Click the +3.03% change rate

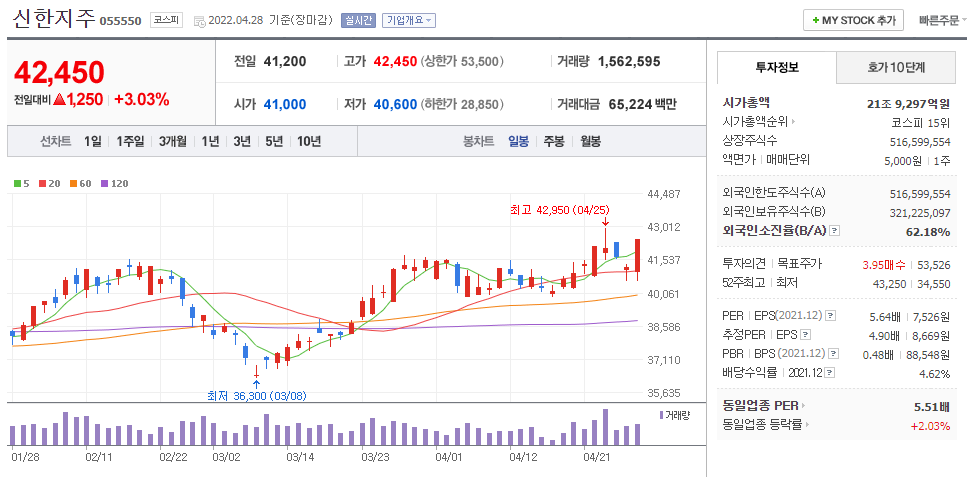142,100
